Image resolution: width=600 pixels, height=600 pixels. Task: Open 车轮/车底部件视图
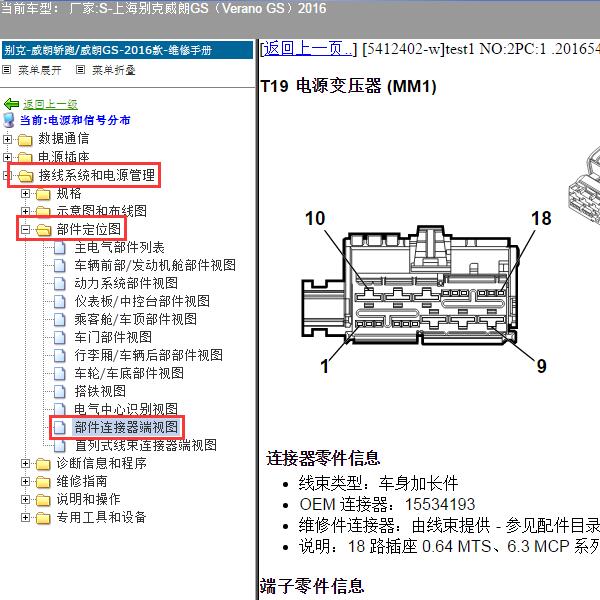tap(129, 373)
